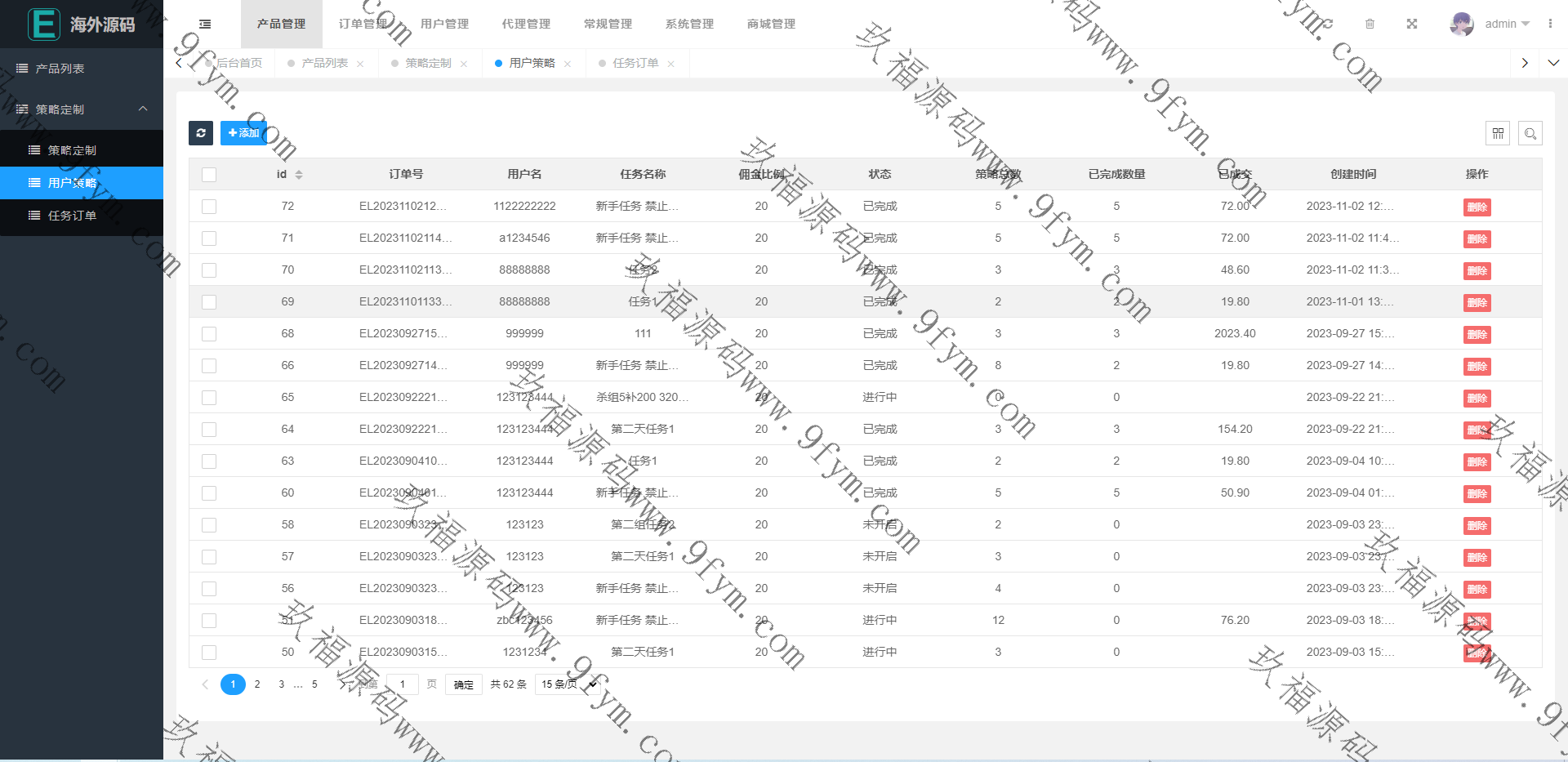1568x762 pixels.
Task: Close the 任务订单 tab
Action: click(x=670, y=64)
